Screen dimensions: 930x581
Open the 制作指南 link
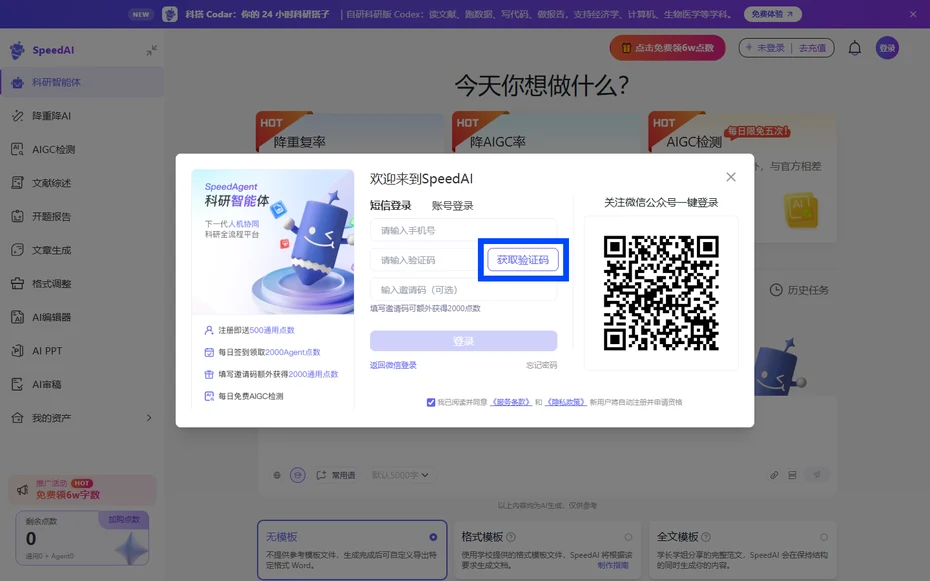(x=613, y=566)
